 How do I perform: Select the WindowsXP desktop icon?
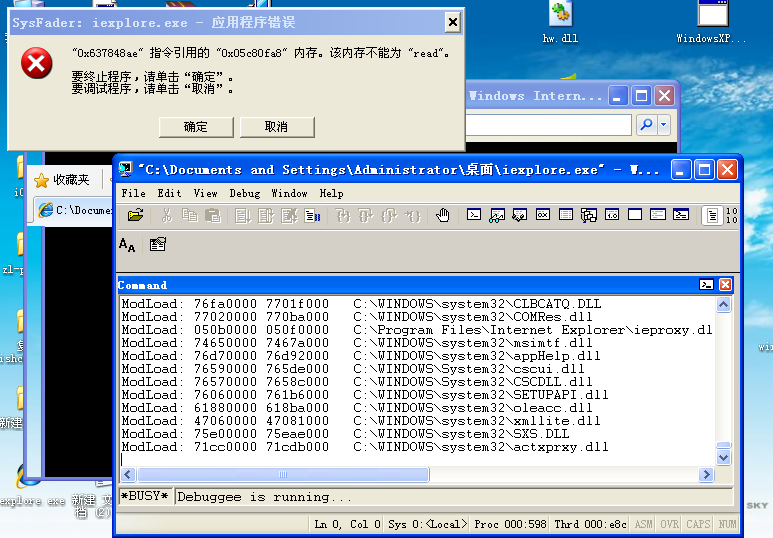(x=711, y=23)
